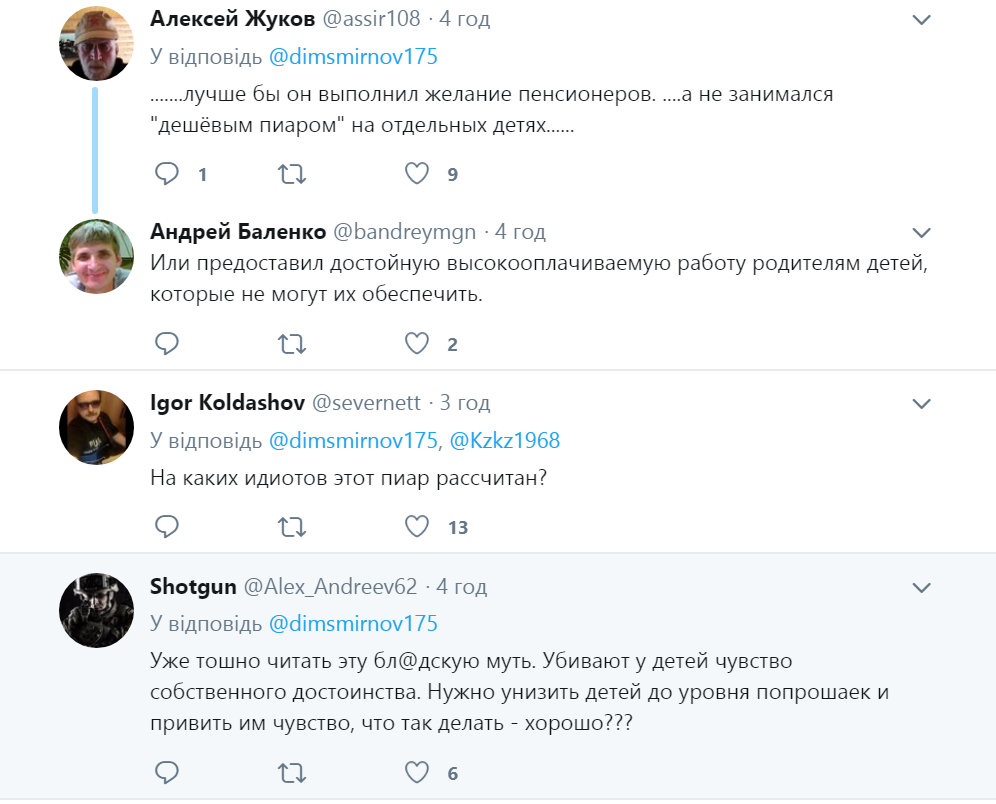This screenshot has width=996, height=804.
Task: Reply to Алексей Жуков's tweet
Action: click(x=166, y=173)
